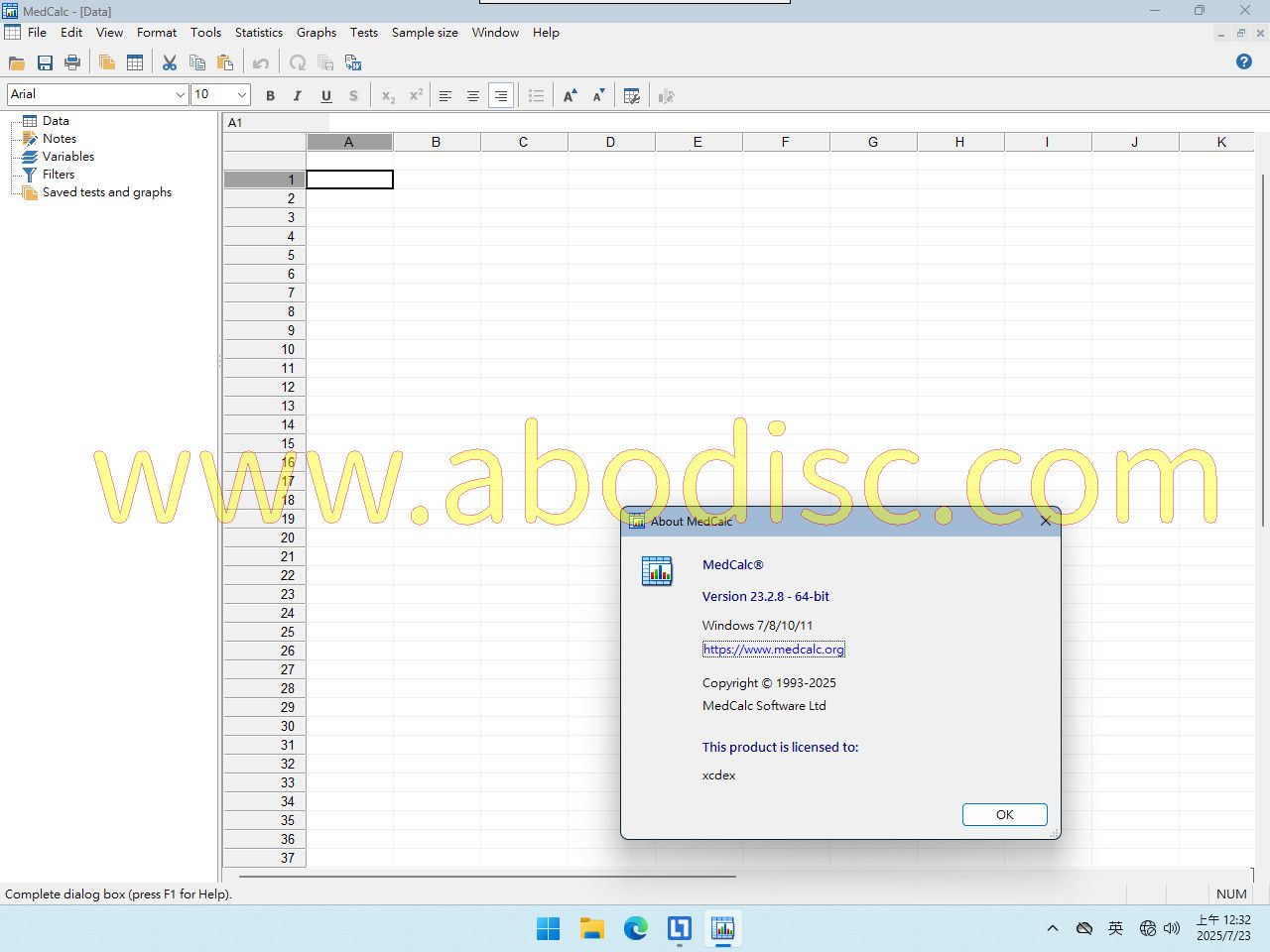
Task: Open Microsoft Edge from the taskbar
Action: click(x=636, y=928)
